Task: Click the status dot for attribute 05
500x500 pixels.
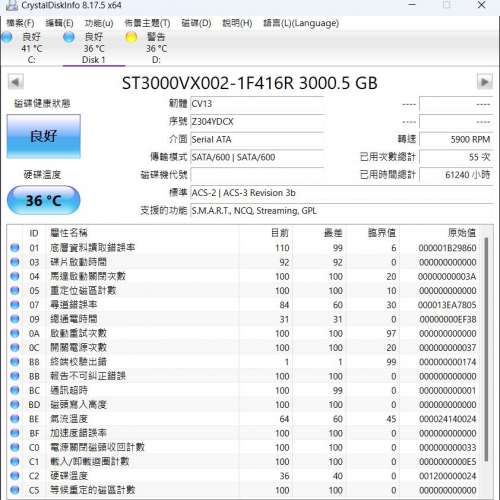Action: (15, 290)
